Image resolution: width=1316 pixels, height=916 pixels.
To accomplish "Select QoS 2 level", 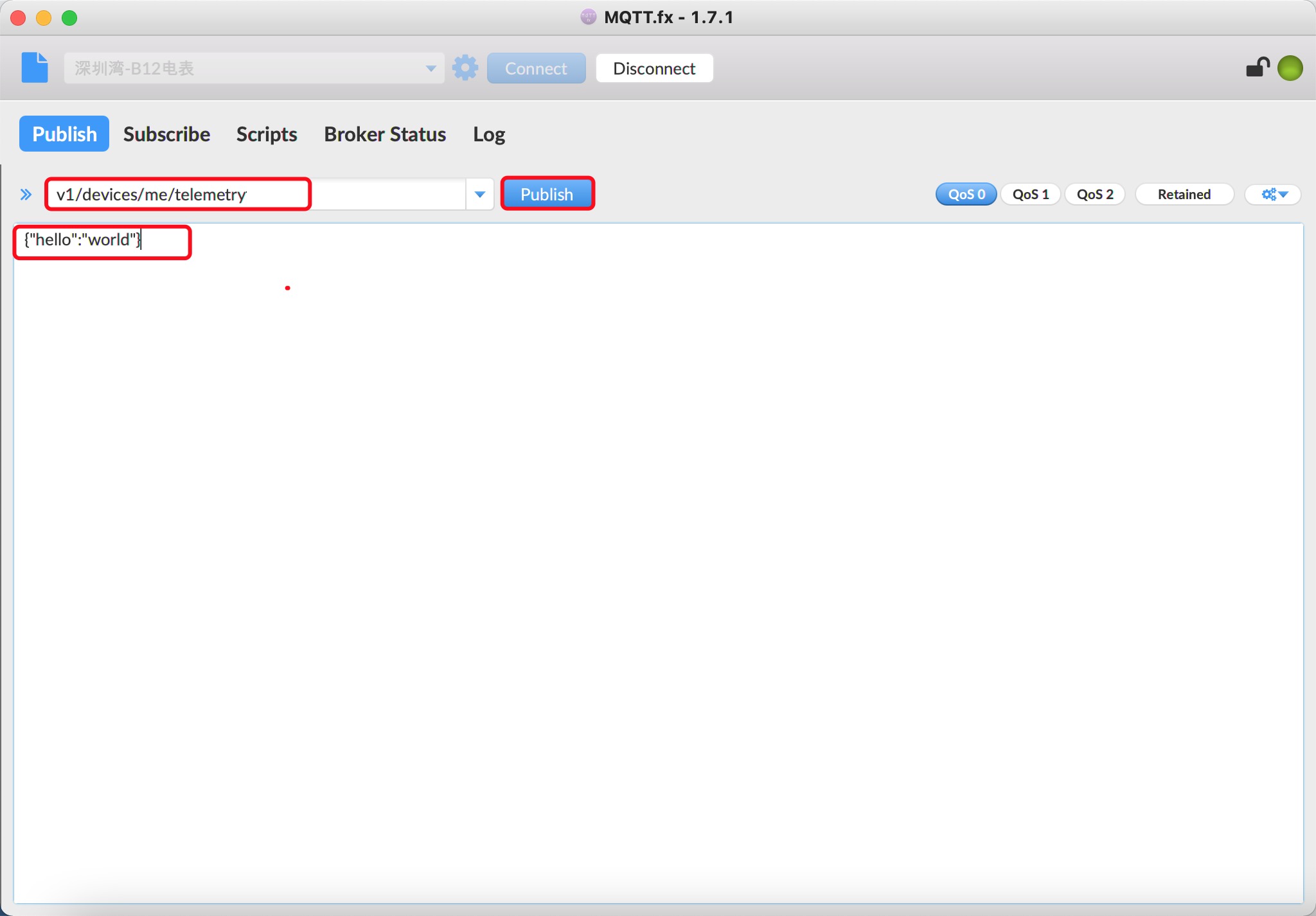I will pyautogui.click(x=1094, y=194).
